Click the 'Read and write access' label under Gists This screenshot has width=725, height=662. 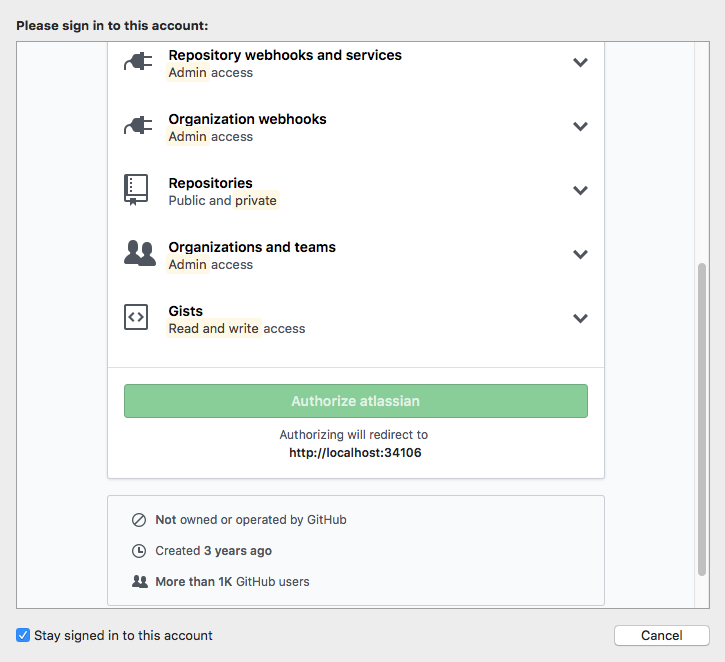coord(237,328)
